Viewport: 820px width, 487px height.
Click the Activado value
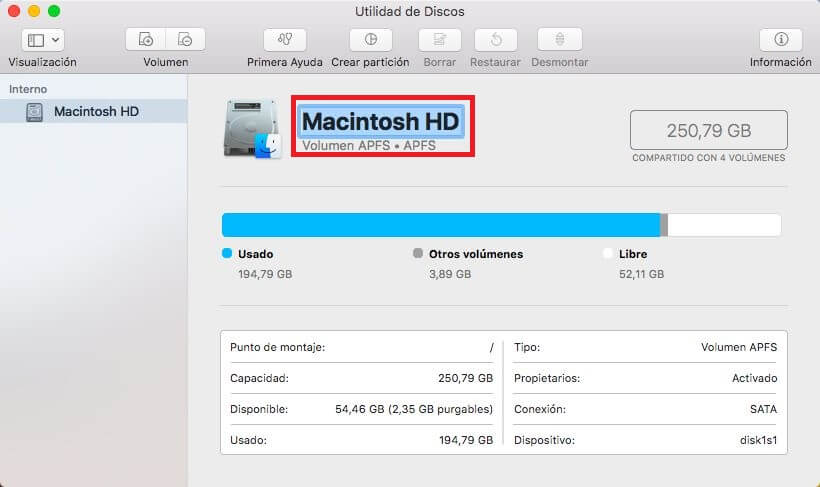coord(755,378)
